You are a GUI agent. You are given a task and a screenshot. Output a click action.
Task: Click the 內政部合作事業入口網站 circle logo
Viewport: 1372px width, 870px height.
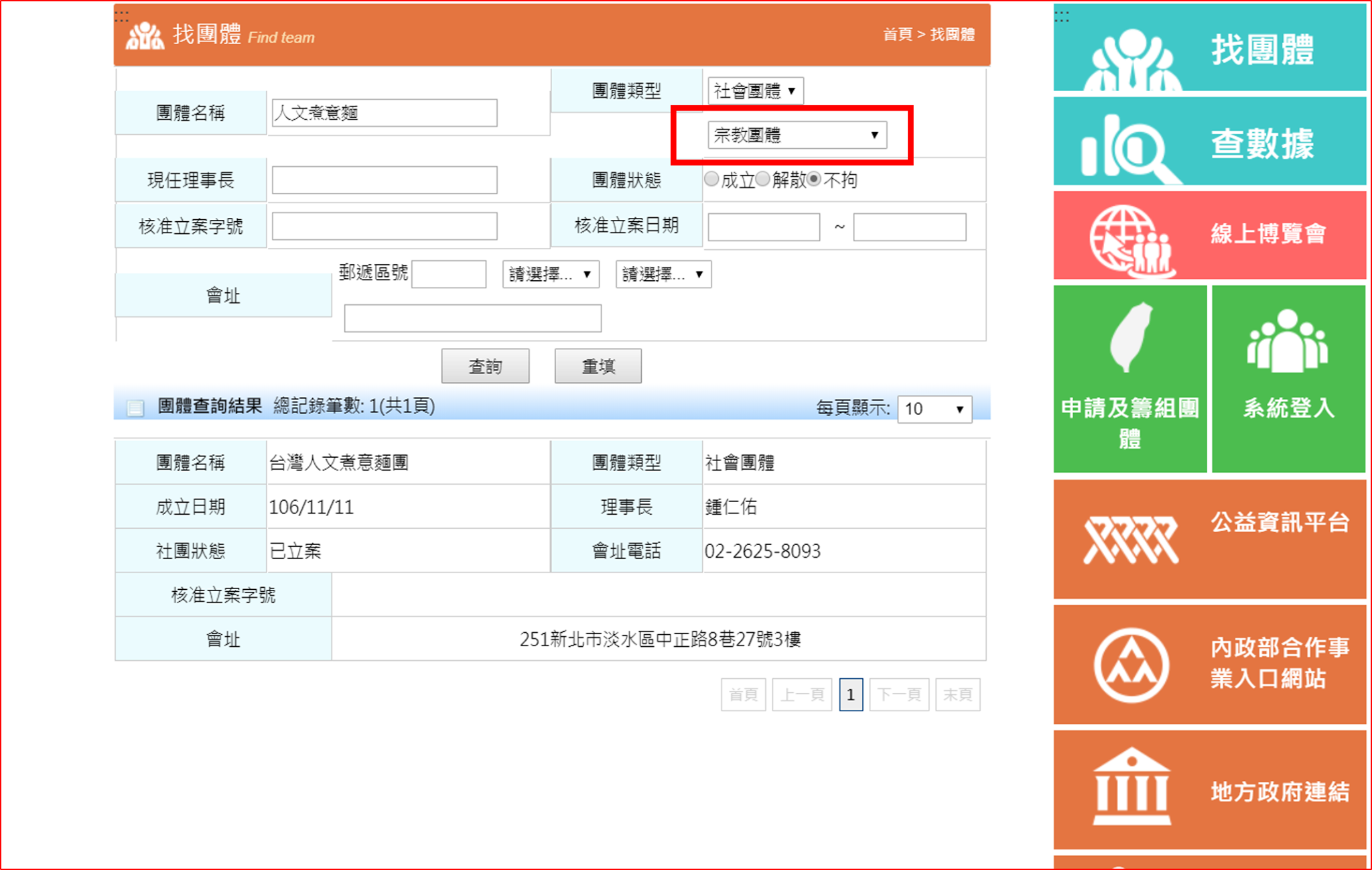(x=1131, y=665)
